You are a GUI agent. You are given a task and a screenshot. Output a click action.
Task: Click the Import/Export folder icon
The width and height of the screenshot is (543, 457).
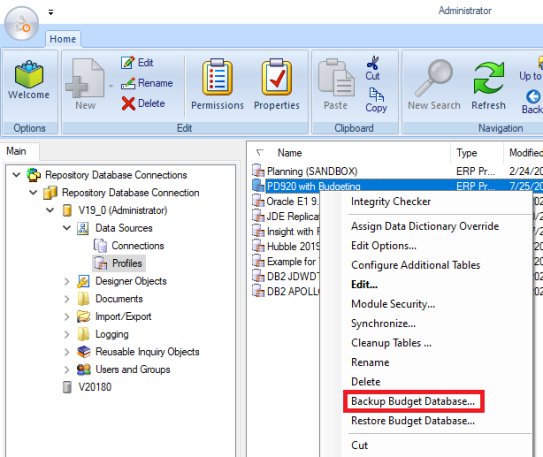[83, 316]
